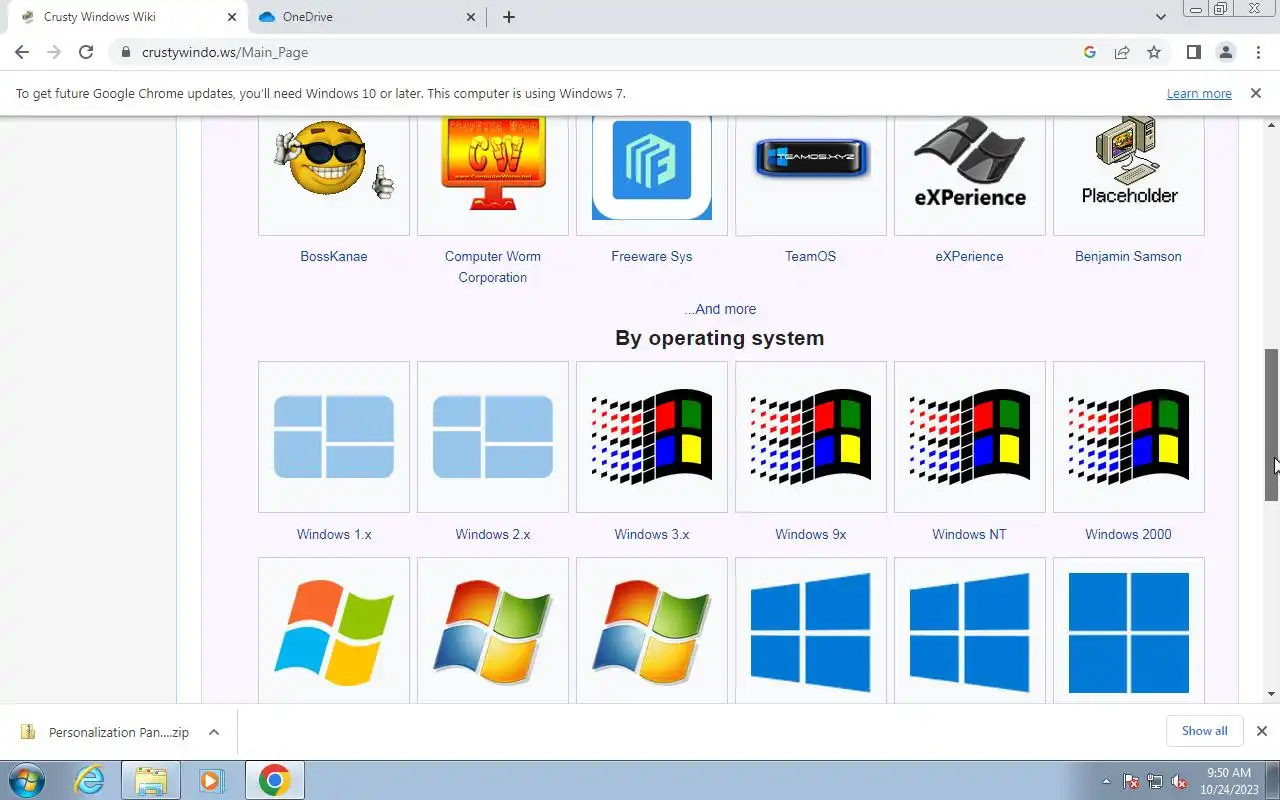Open the TeamOS text link

[811, 256]
